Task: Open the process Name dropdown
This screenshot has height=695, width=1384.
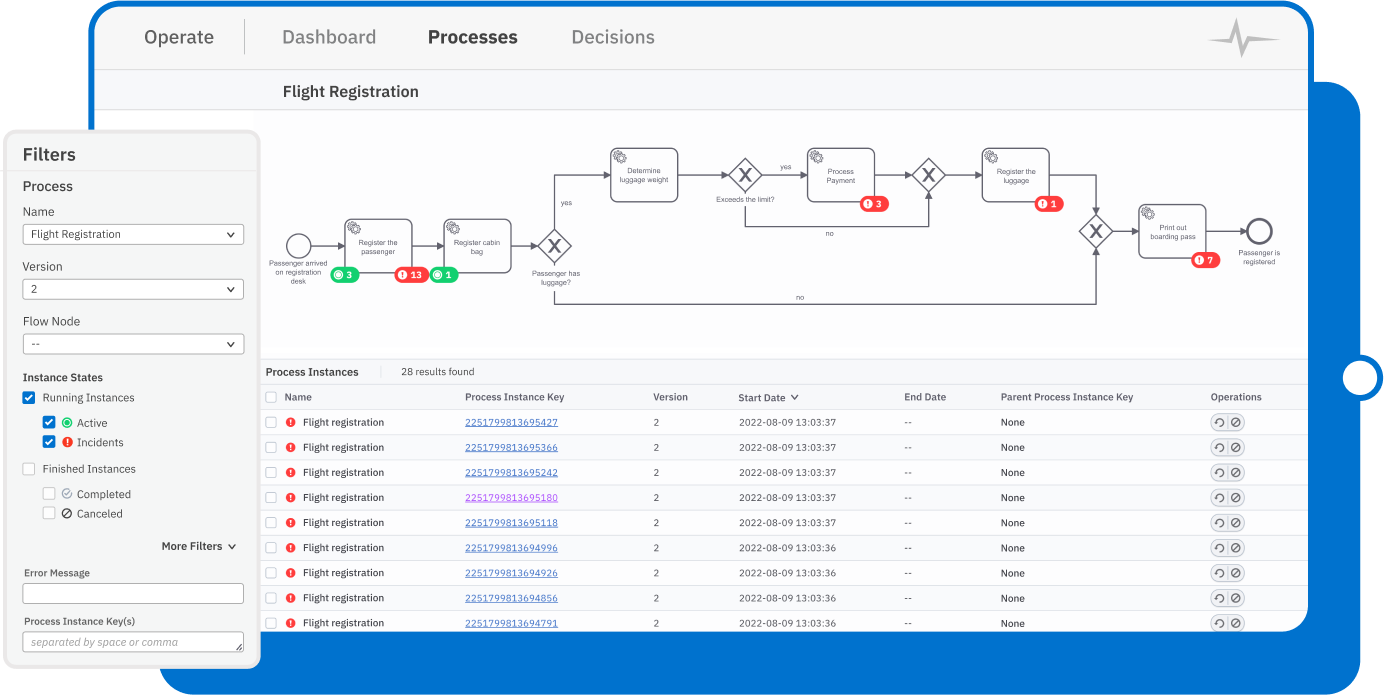Action: pyautogui.click(x=133, y=234)
